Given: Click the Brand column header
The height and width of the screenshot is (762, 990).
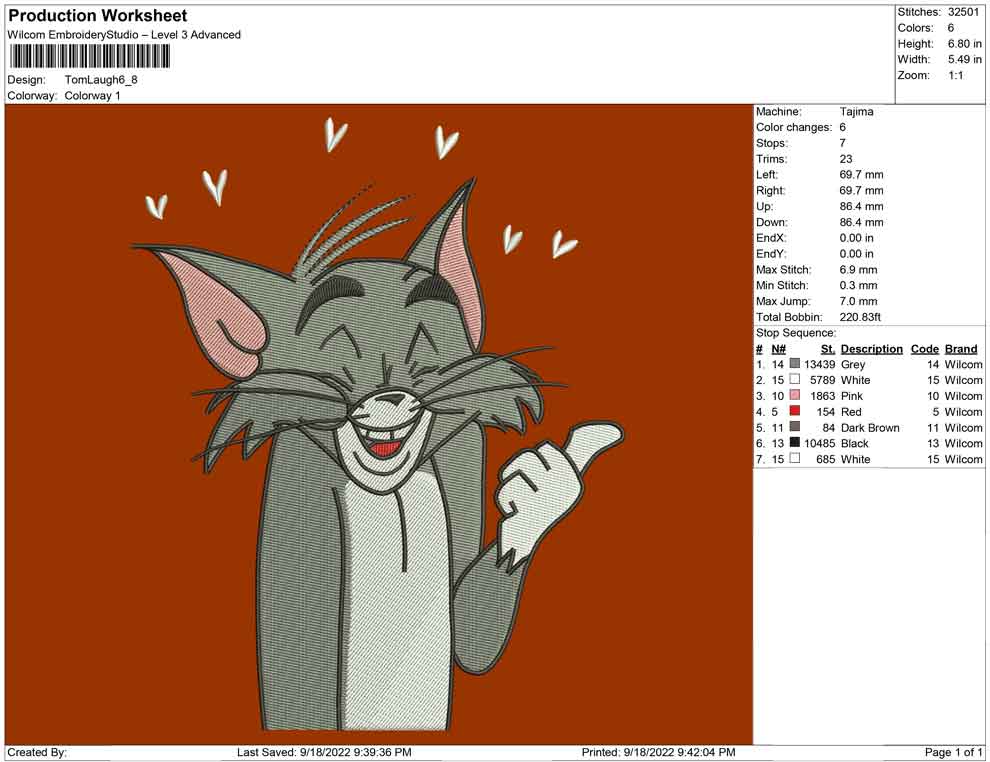Looking at the screenshot, I should tap(961, 349).
